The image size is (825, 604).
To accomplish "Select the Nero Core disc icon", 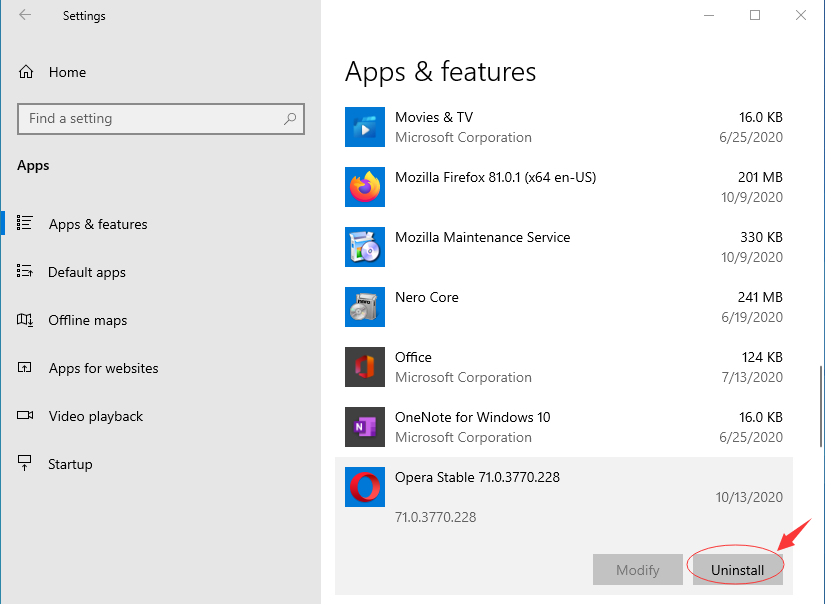I will click(365, 307).
